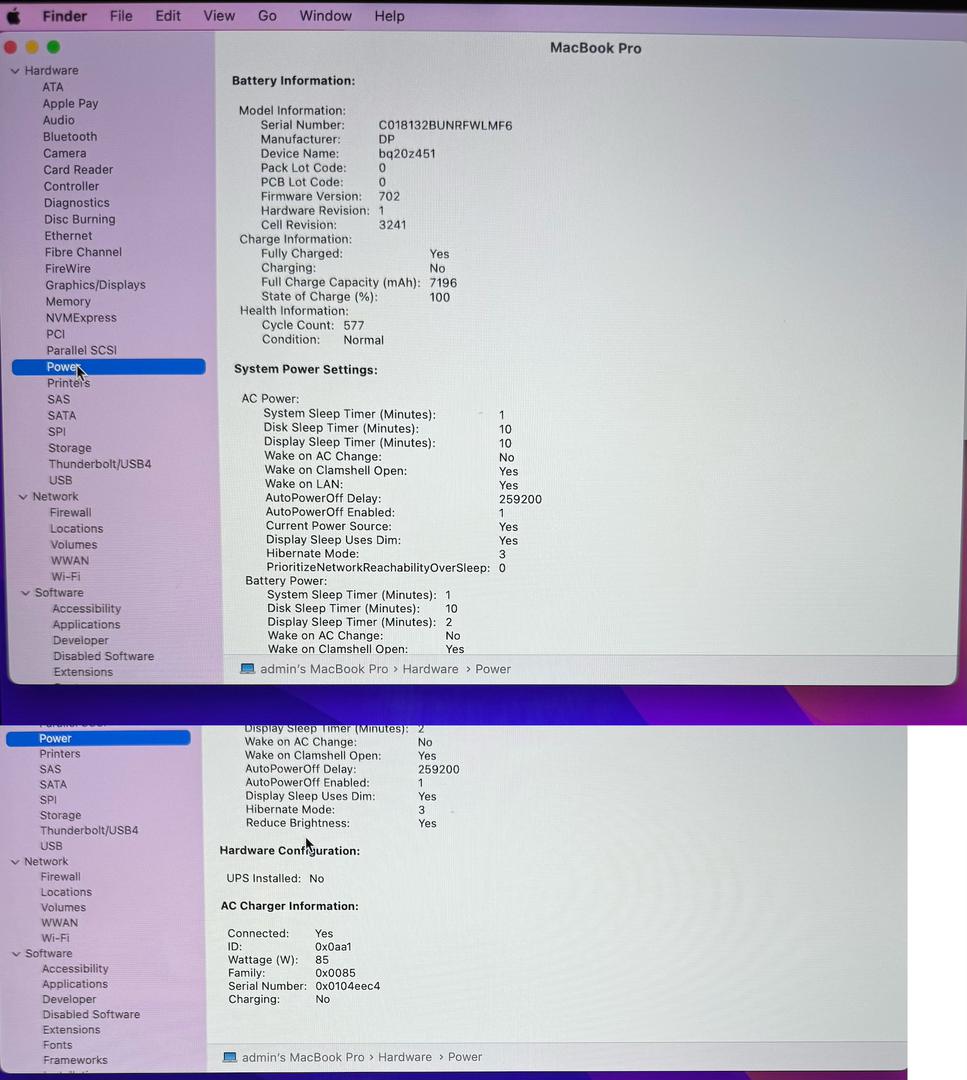Click "Hardware" in lower window path bar
This screenshot has height=1080, width=967.
[405, 1057]
